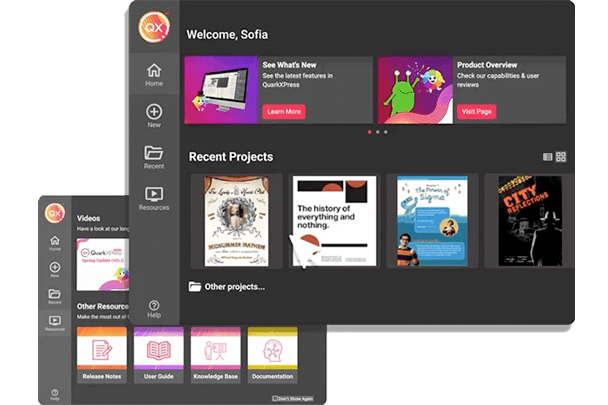Click the New icon in the small window sidebar
608x405 pixels.
(55, 269)
